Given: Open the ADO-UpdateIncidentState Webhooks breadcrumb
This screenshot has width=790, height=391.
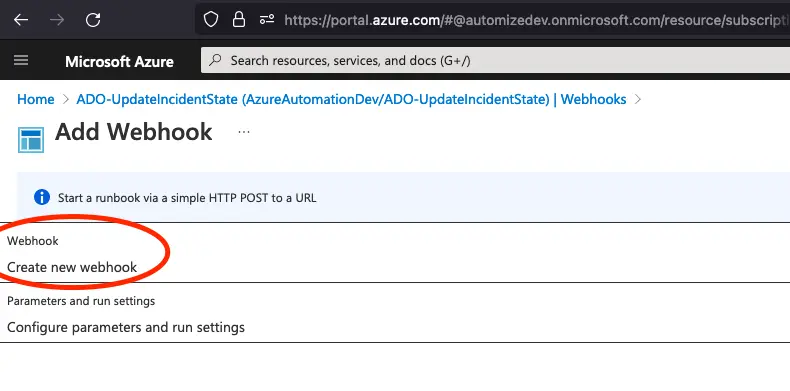Looking at the screenshot, I should click(x=351, y=99).
